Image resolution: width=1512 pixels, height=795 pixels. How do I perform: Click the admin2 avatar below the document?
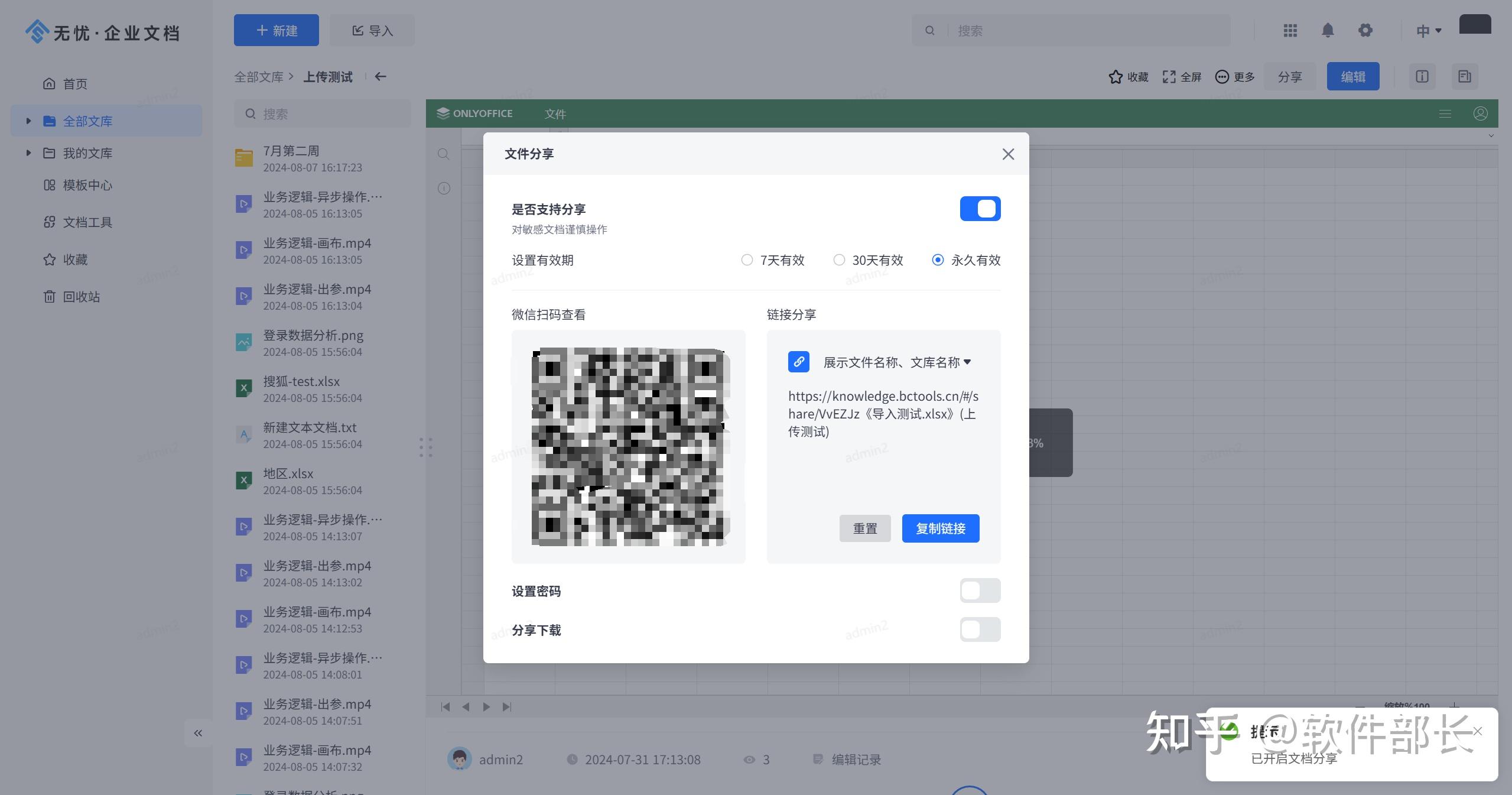click(x=459, y=759)
